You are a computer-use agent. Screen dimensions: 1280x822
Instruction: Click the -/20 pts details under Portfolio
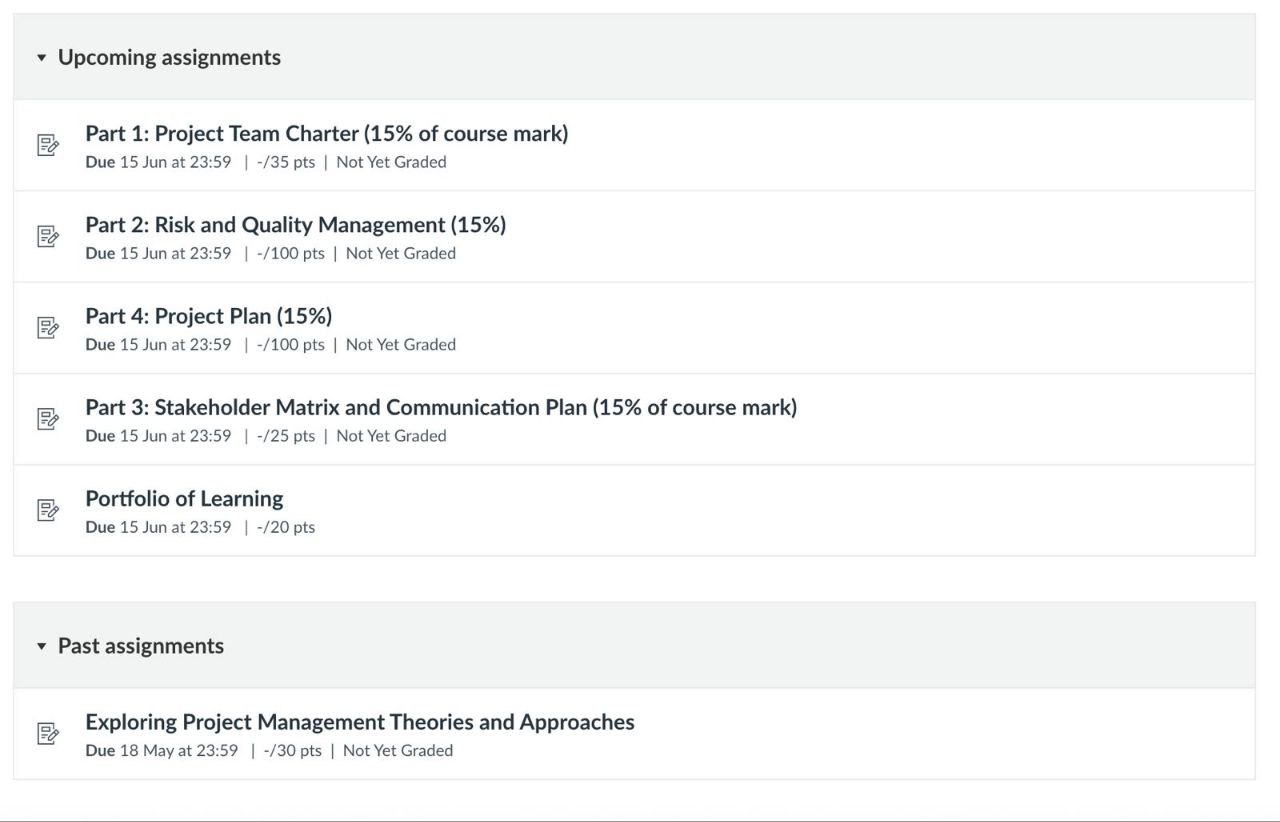click(286, 527)
